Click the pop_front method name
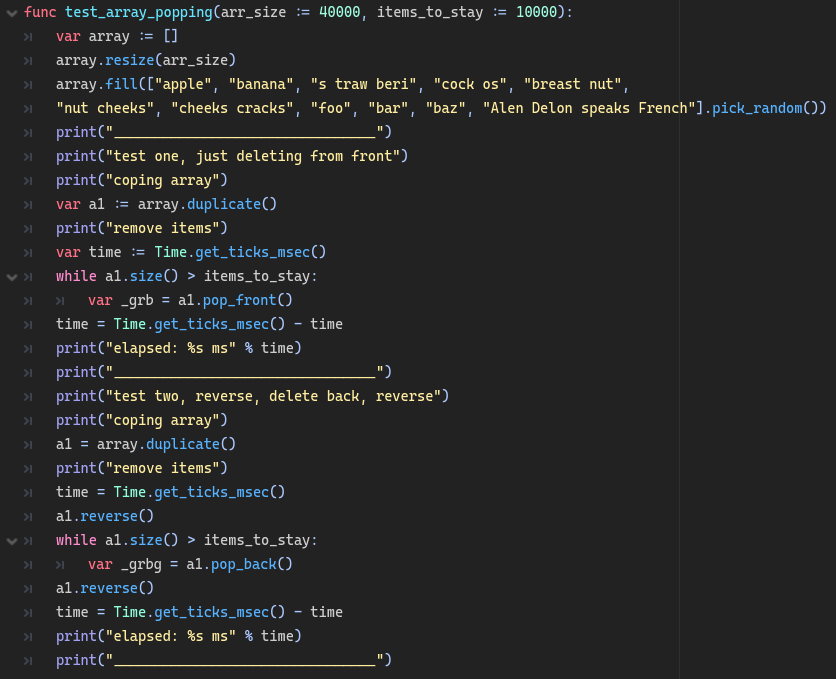The image size is (836, 679). (240, 301)
